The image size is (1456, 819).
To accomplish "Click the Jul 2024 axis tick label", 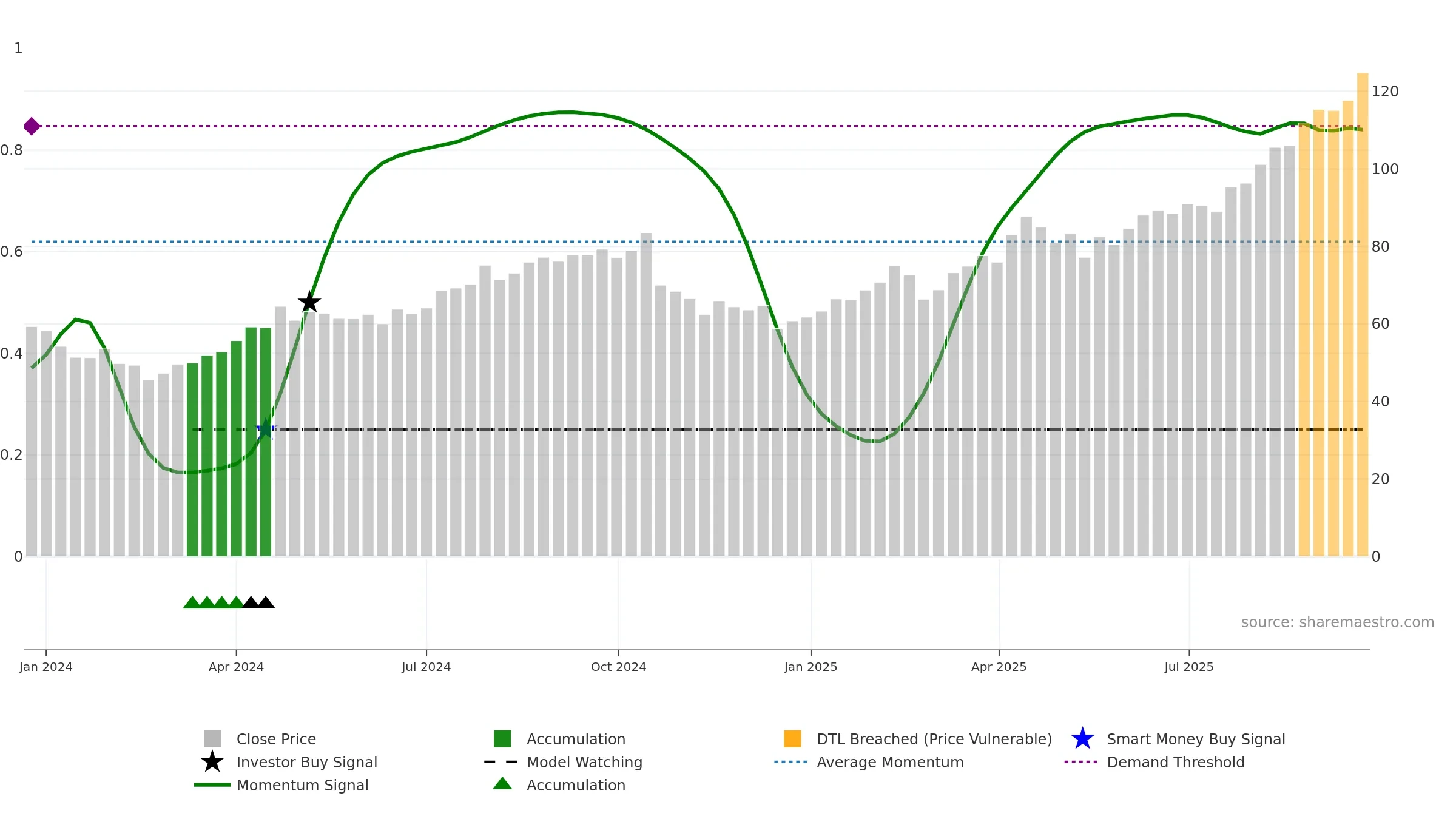I will coord(426,667).
